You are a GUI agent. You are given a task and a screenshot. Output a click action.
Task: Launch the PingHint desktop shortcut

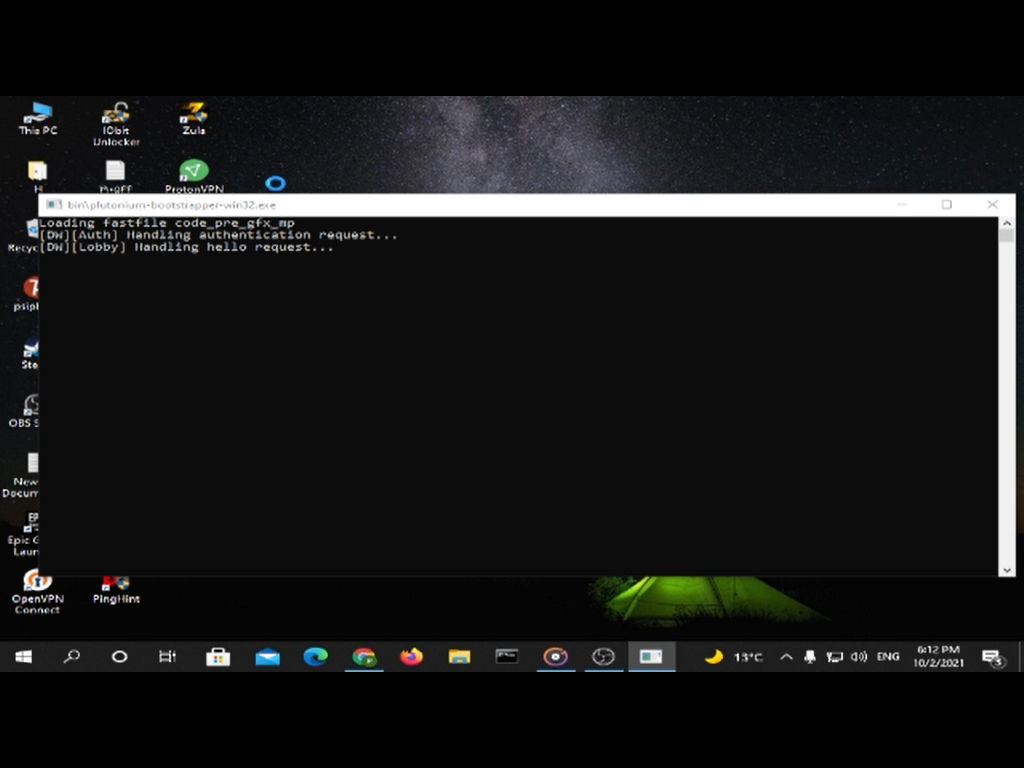click(116, 585)
